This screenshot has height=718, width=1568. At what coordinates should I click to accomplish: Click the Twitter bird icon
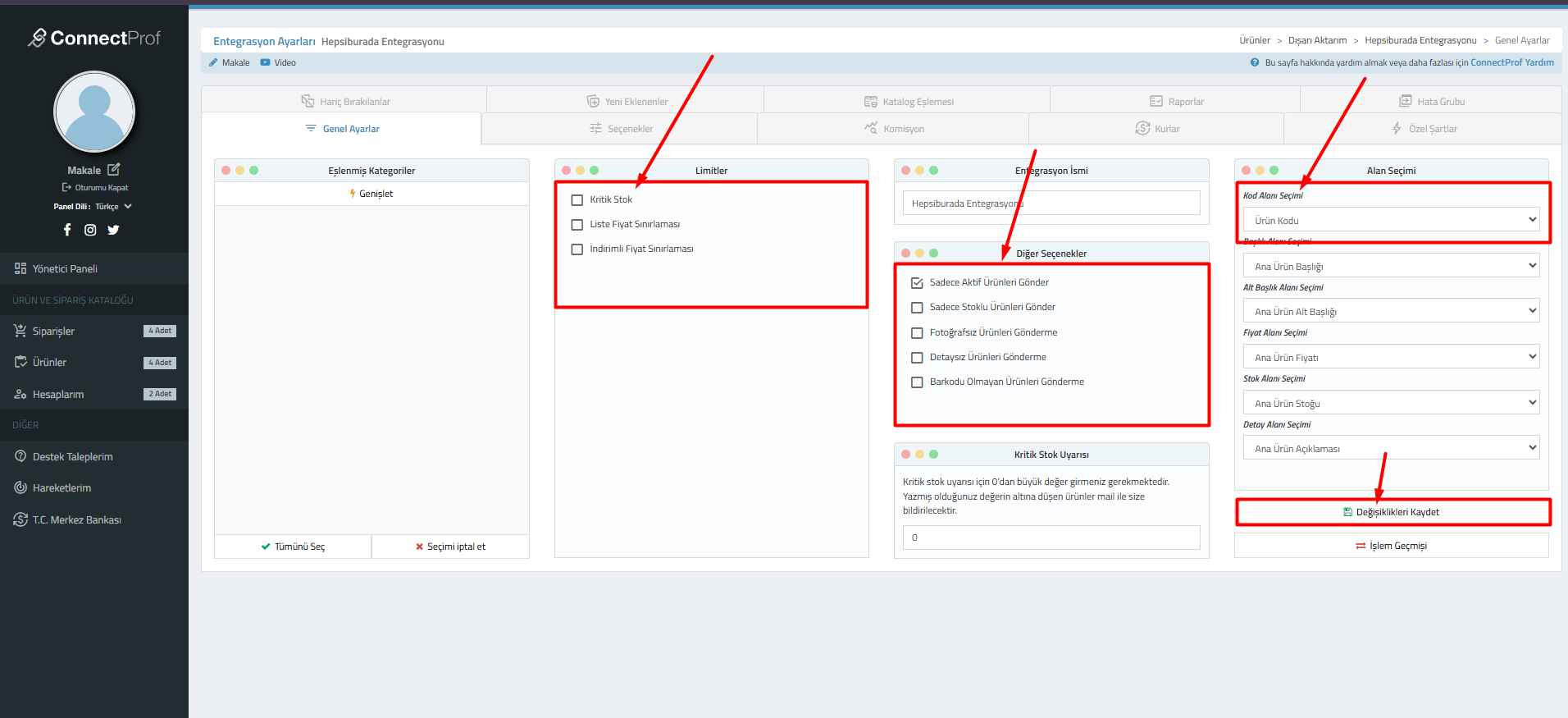point(113,230)
